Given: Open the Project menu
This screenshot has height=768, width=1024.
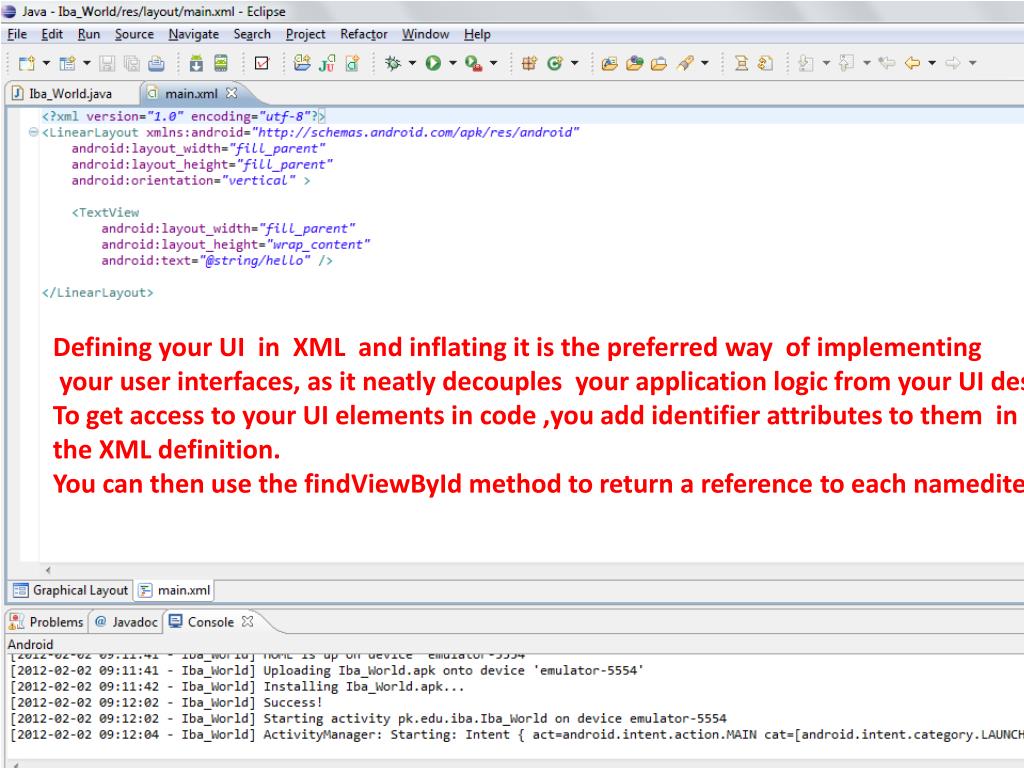Looking at the screenshot, I should (305, 35).
